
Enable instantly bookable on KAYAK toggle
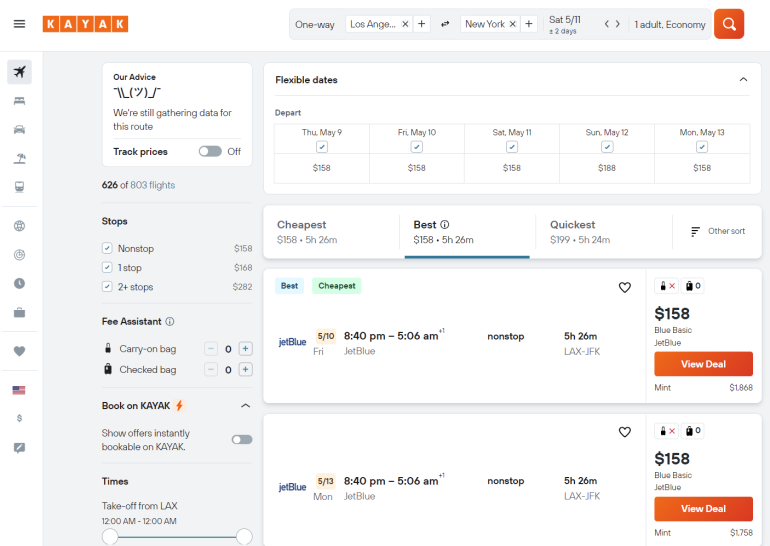(241, 439)
